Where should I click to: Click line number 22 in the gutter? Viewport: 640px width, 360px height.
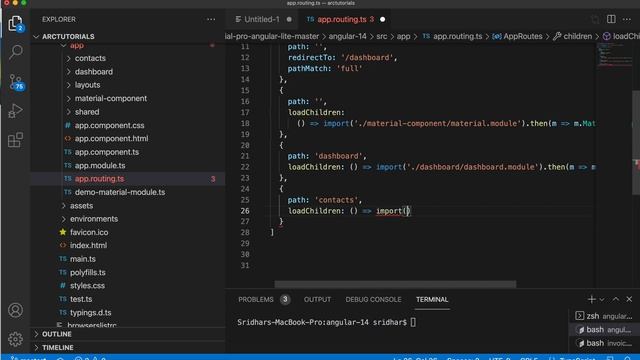point(245,167)
